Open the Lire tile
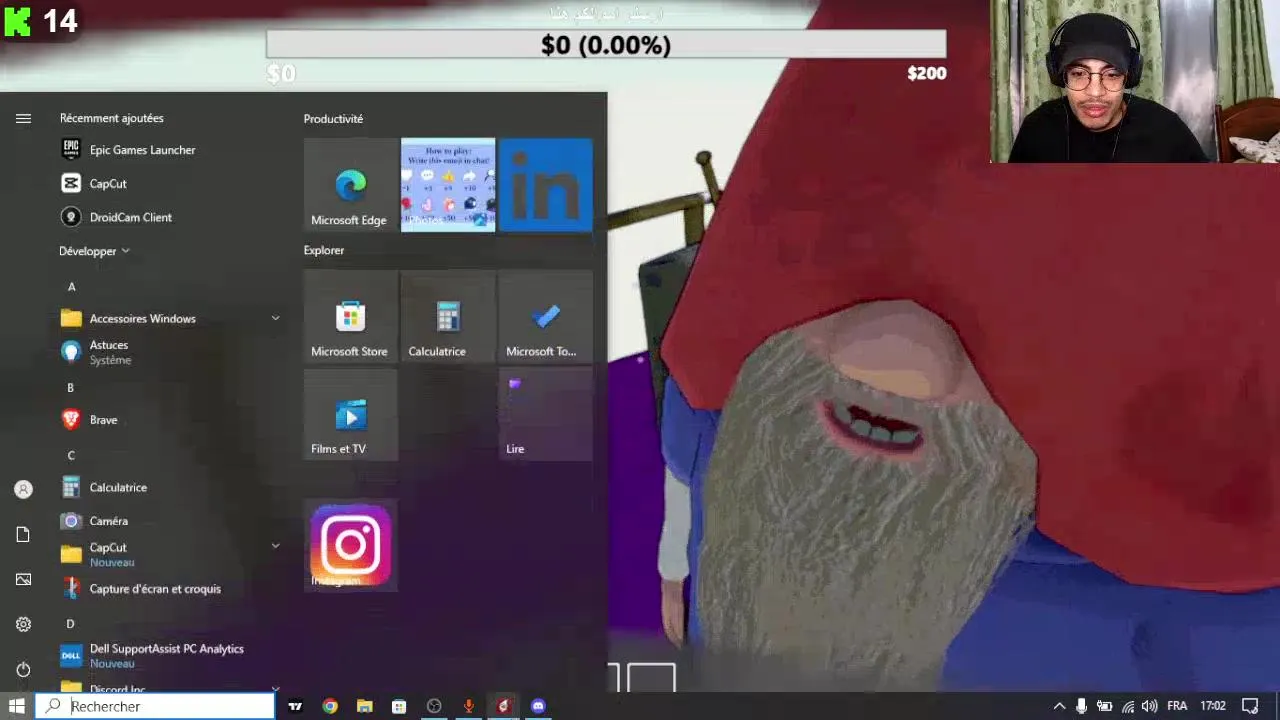Viewport: 1280px width, 720px height. [x=545, y=414]
